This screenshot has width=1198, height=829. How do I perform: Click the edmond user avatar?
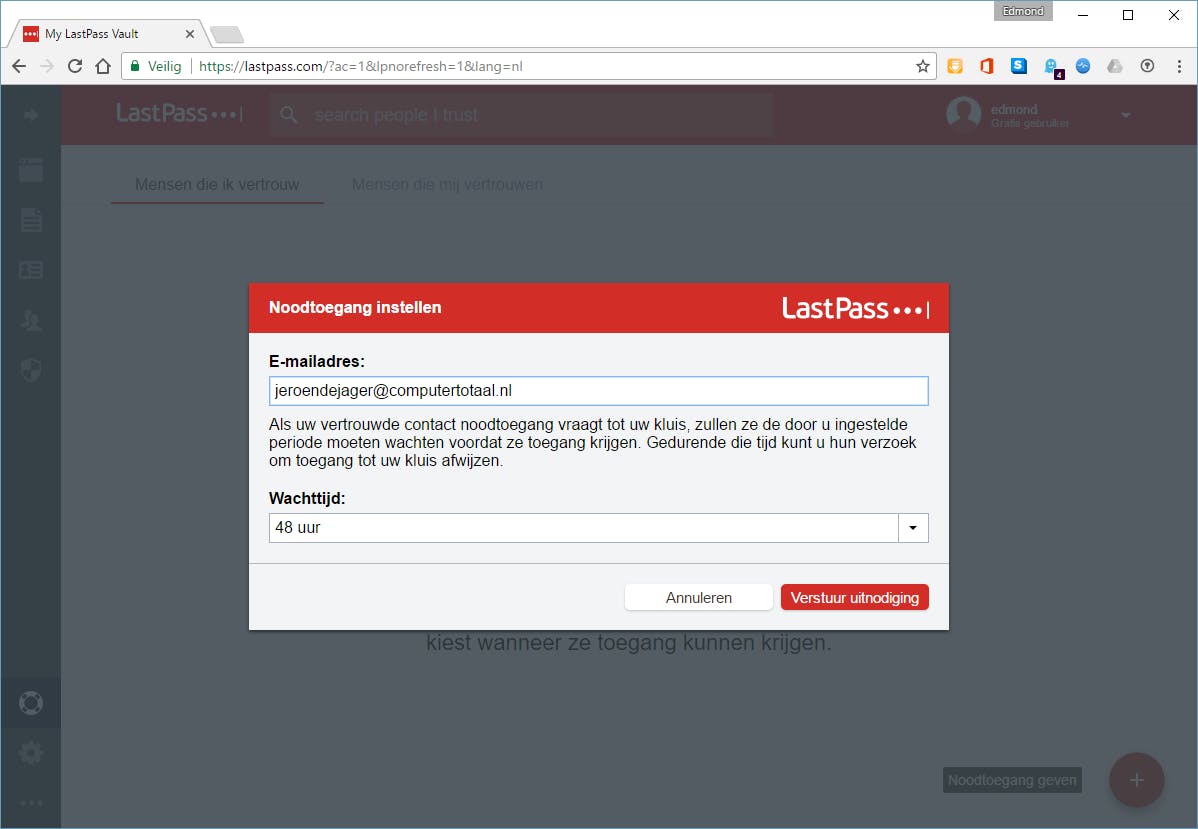pyautogui.click(x=963, y=114)
